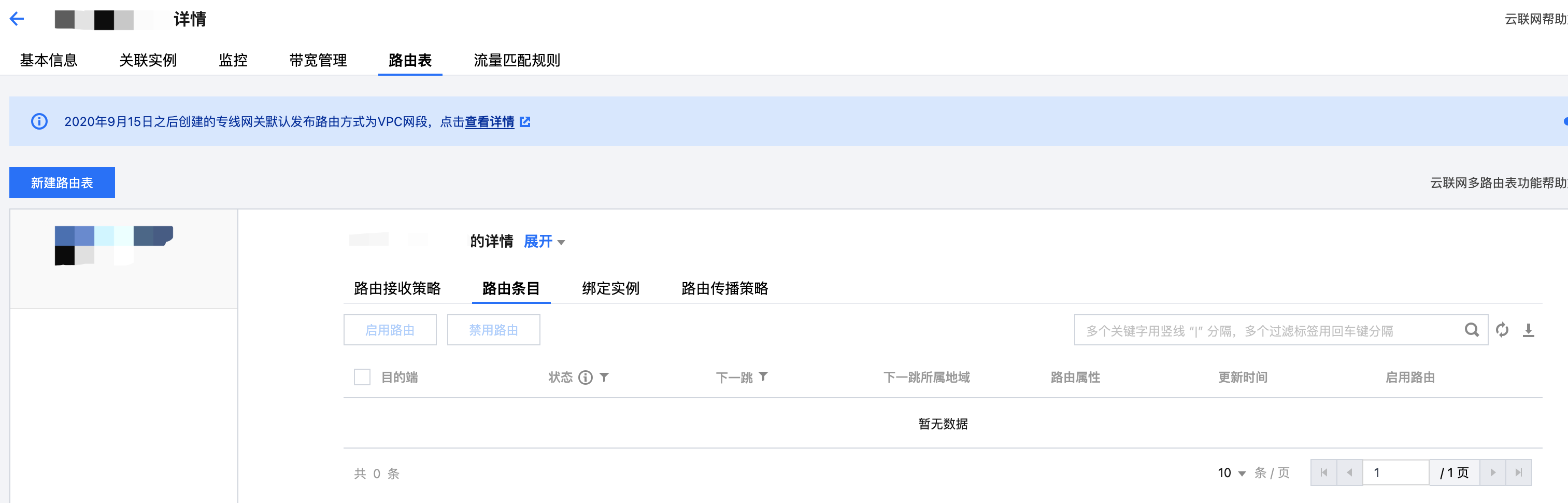Click the back arrow icon
Image resolution: width=1568 pixels, height=503 pixels.
tap(17, 19)
